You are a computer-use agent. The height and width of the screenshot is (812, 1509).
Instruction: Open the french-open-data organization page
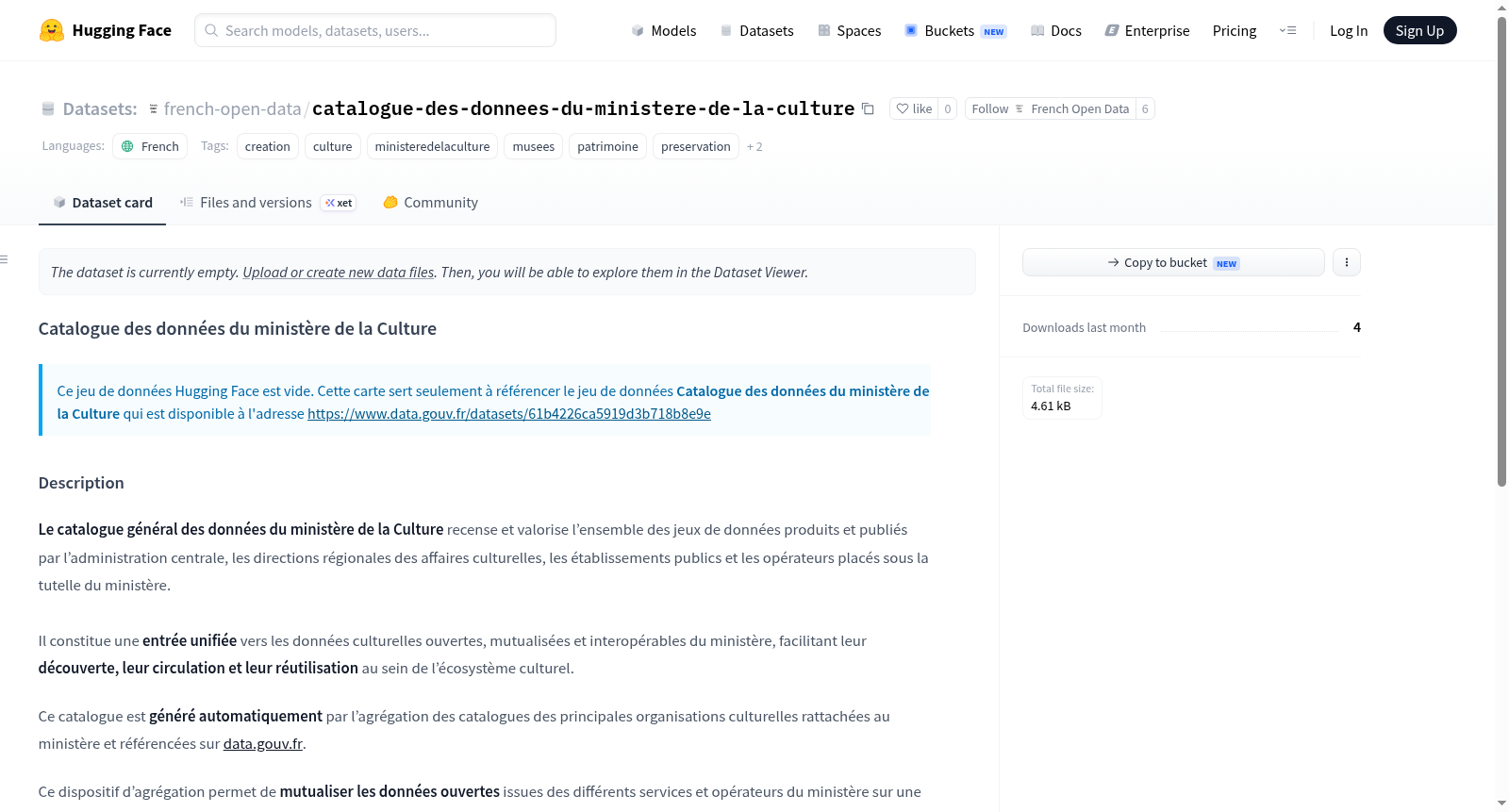(x=232, y=108)
